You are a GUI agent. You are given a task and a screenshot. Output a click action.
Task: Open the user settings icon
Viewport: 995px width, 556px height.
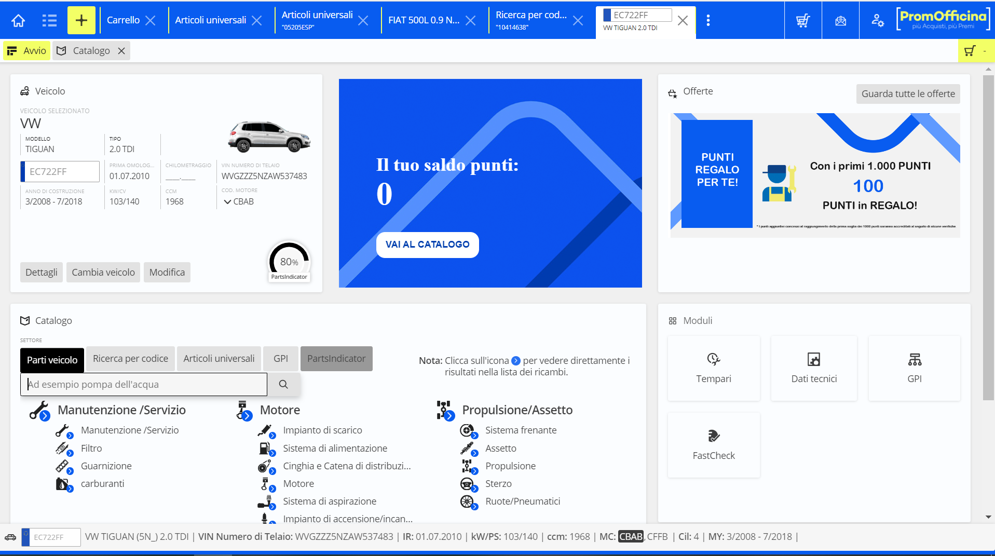tap(878, 20)
